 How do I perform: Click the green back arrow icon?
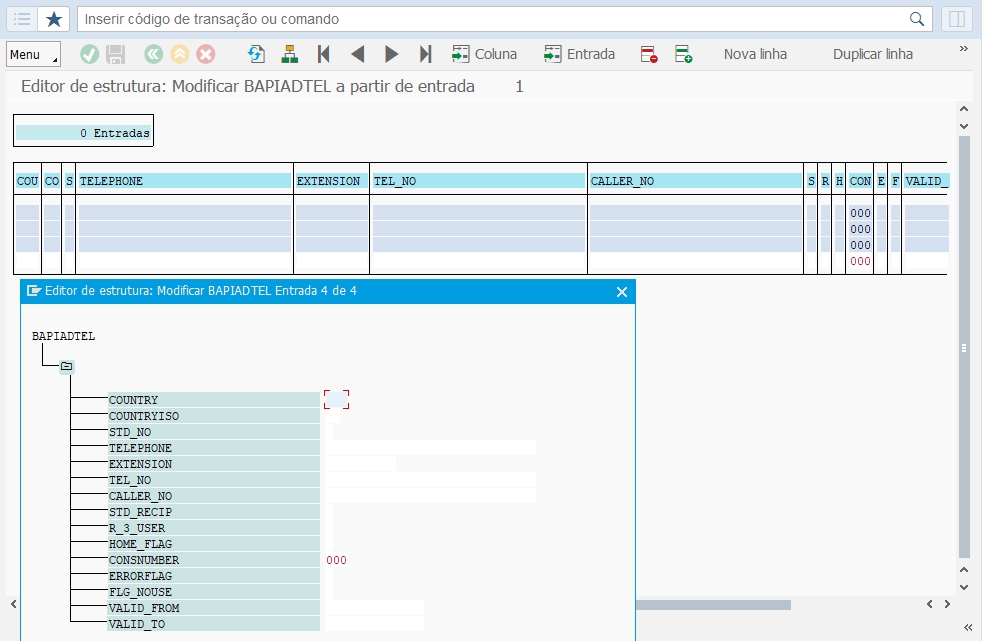click(153, 54)
